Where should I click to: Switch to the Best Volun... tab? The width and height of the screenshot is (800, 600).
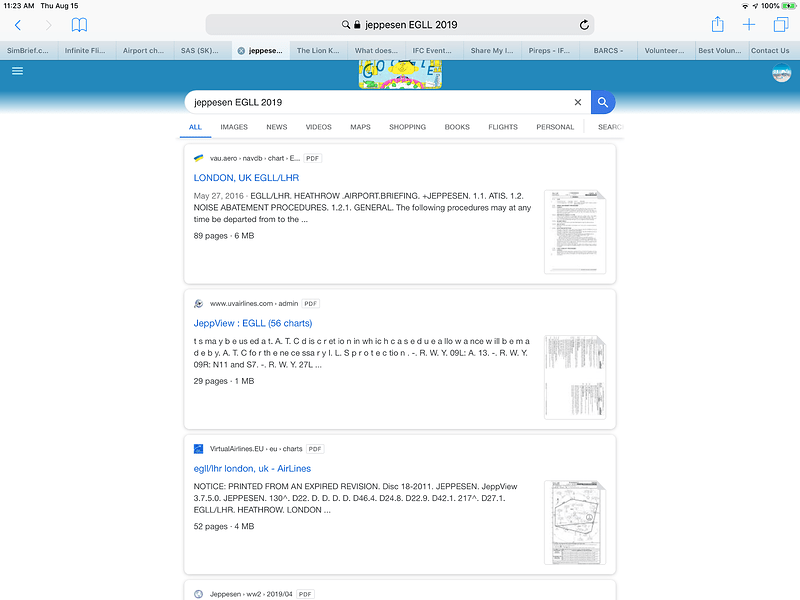click(720, 51)
